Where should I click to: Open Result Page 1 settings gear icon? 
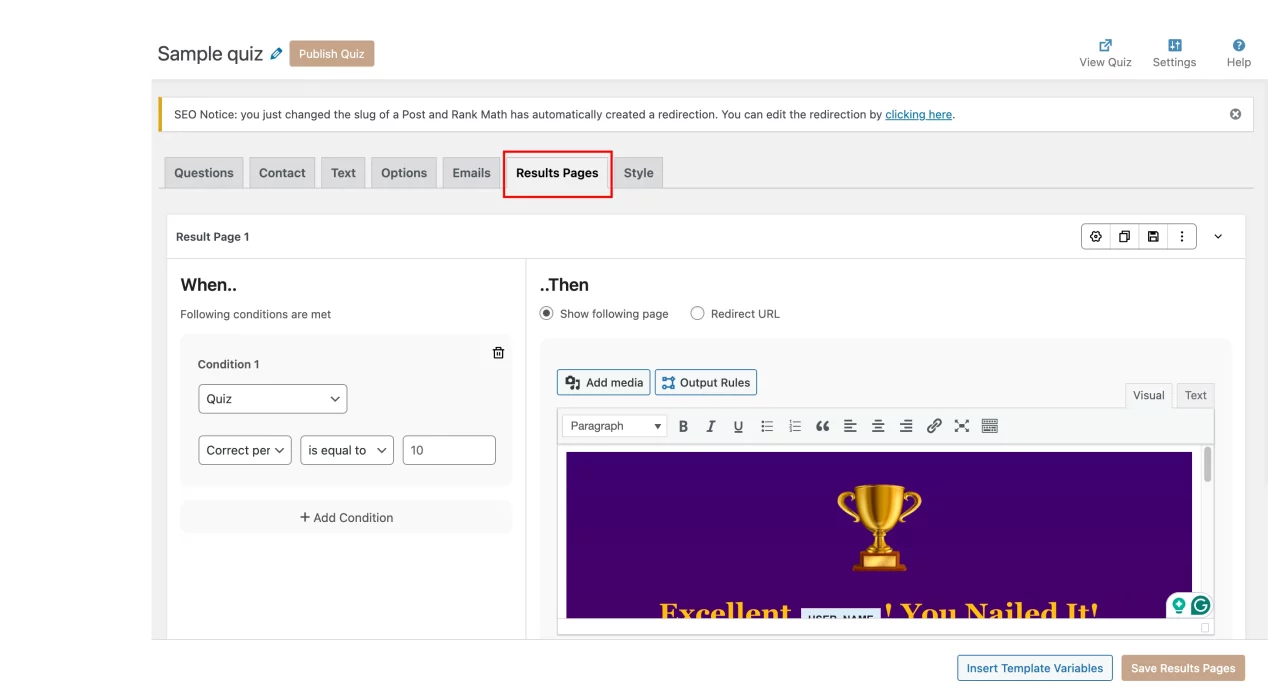(x=1096, y=237)
